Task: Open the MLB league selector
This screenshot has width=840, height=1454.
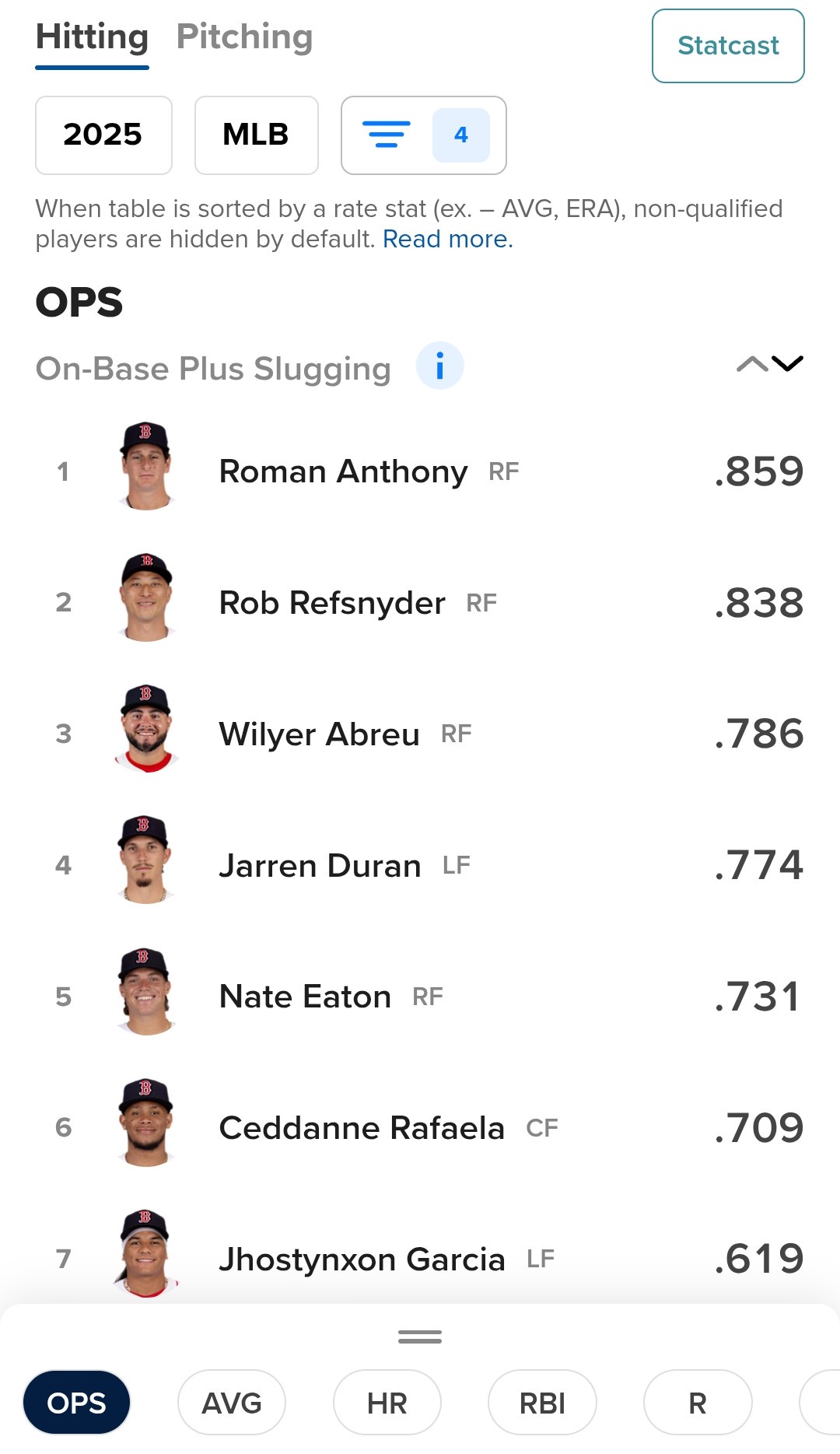Action: point(256,135)
